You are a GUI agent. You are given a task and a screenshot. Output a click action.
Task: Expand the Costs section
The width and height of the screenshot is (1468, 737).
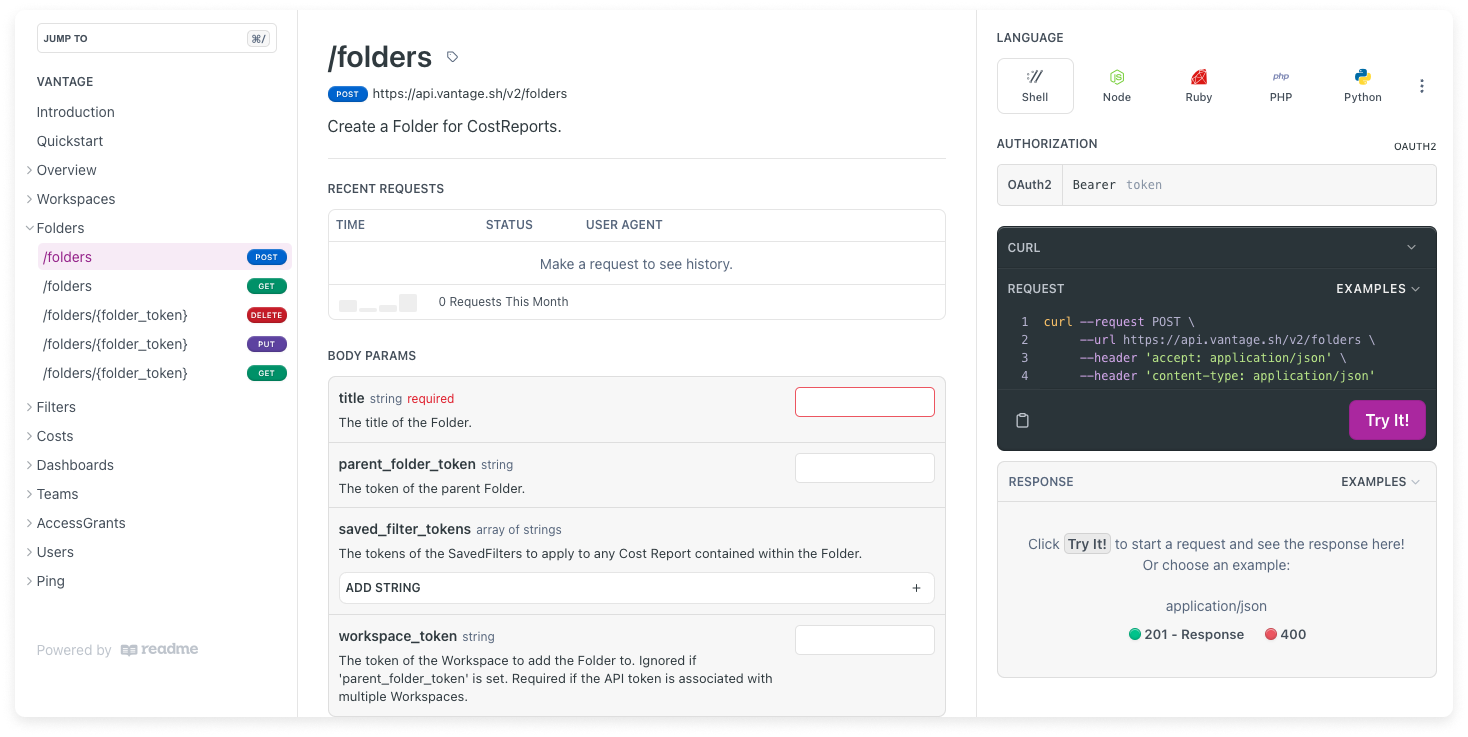coord(30,436)
